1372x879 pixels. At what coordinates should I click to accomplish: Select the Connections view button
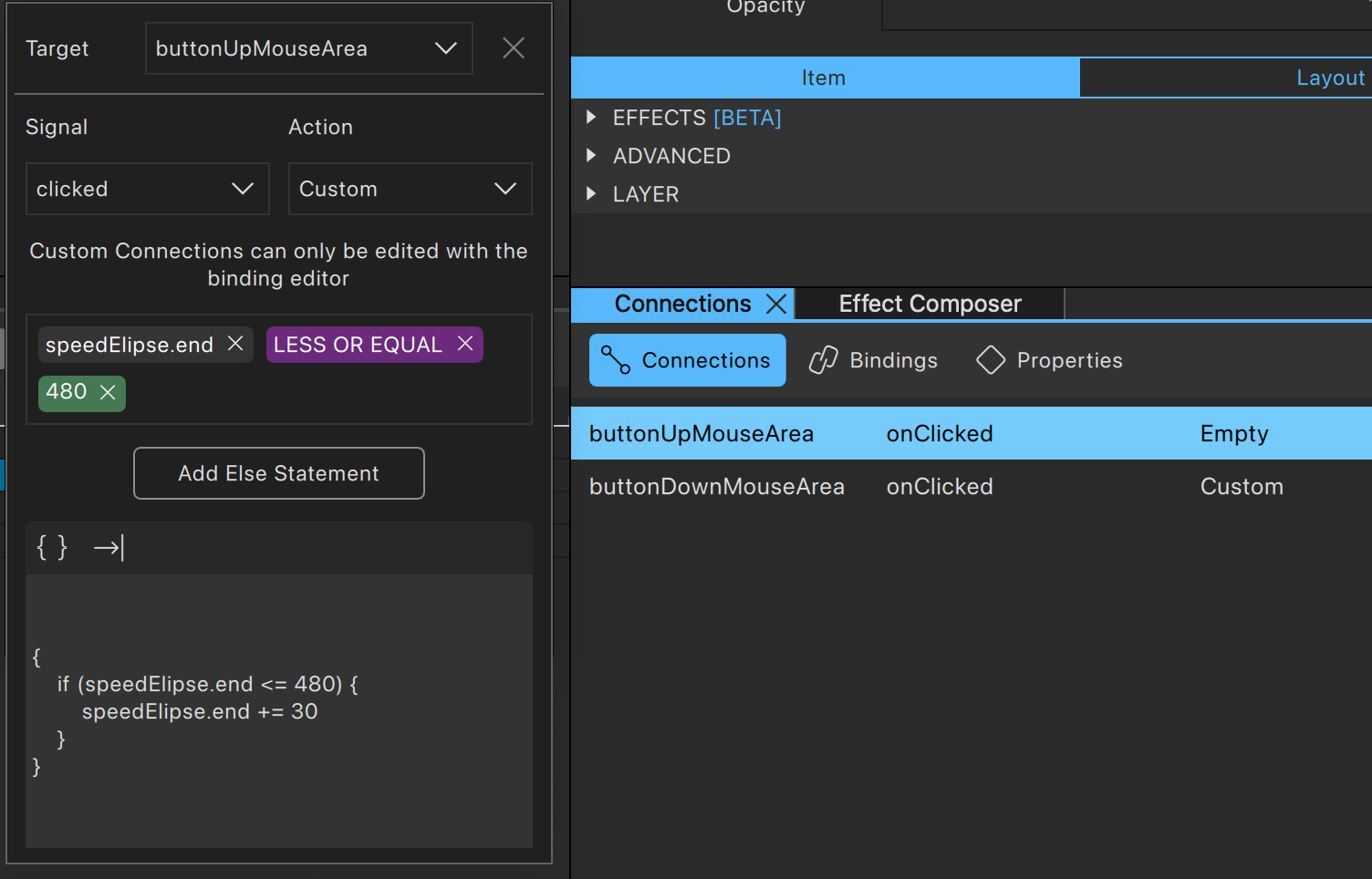[x=687, y=360]
